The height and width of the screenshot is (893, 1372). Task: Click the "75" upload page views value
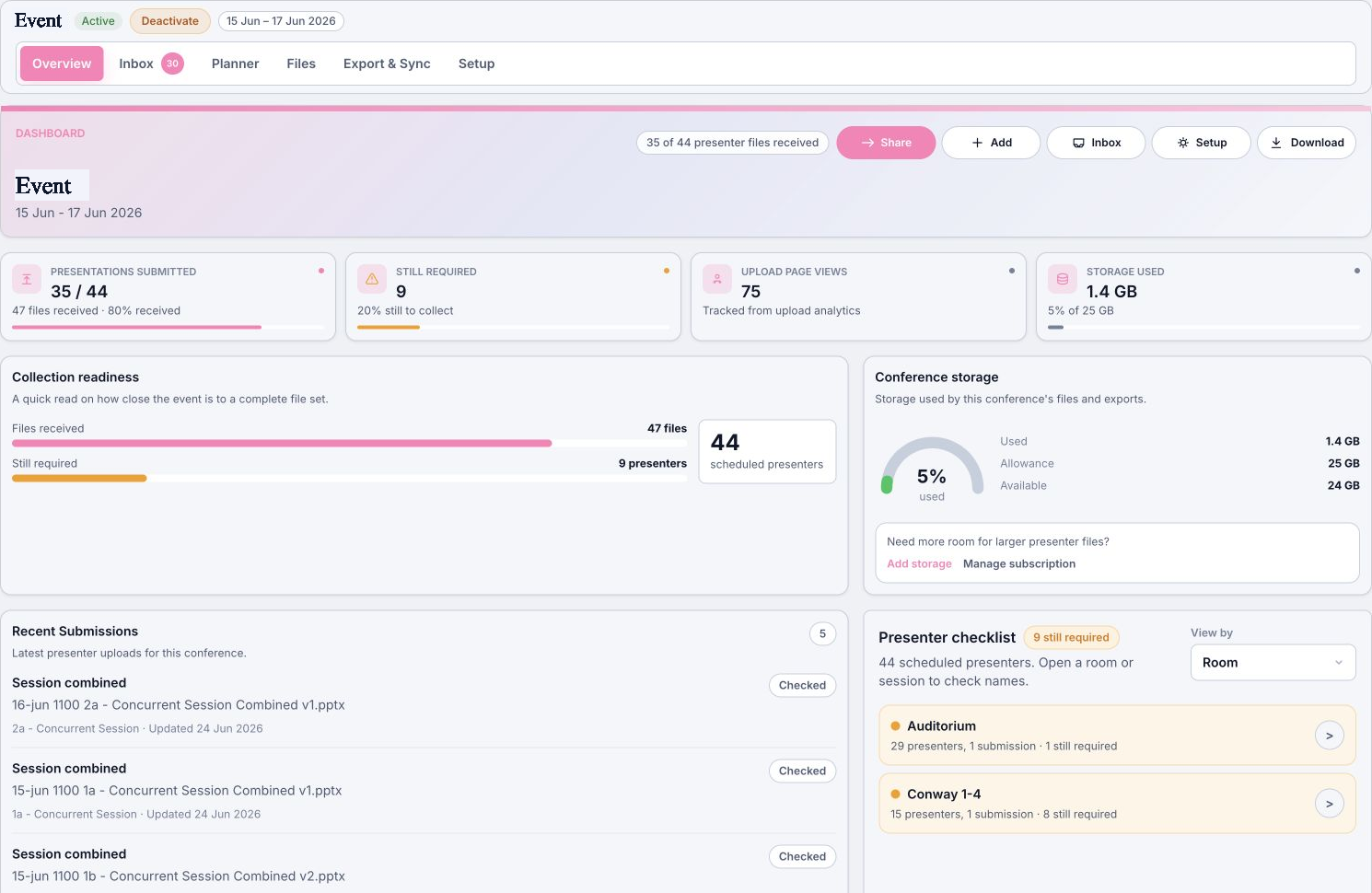tap(751, 292)
